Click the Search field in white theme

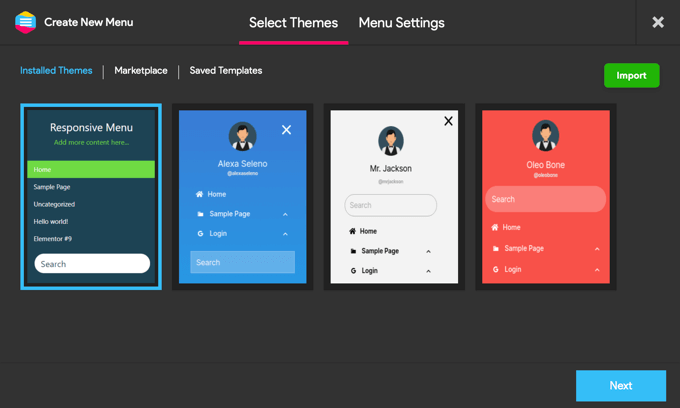390,205
